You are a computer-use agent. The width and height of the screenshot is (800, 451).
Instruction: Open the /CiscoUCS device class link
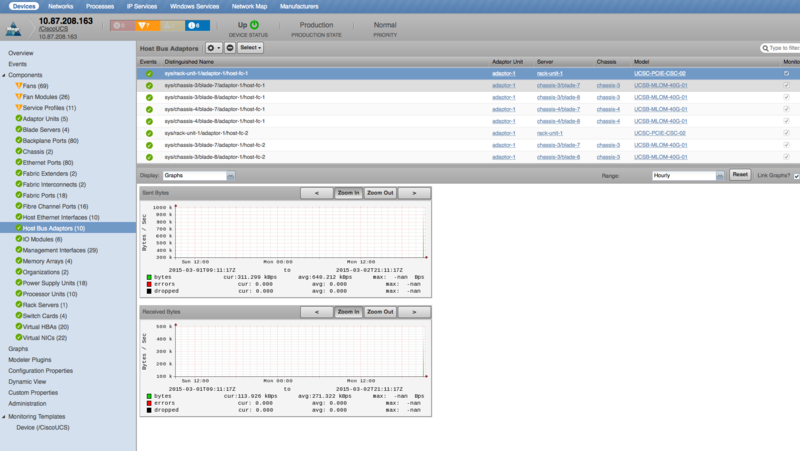[54, 29]
